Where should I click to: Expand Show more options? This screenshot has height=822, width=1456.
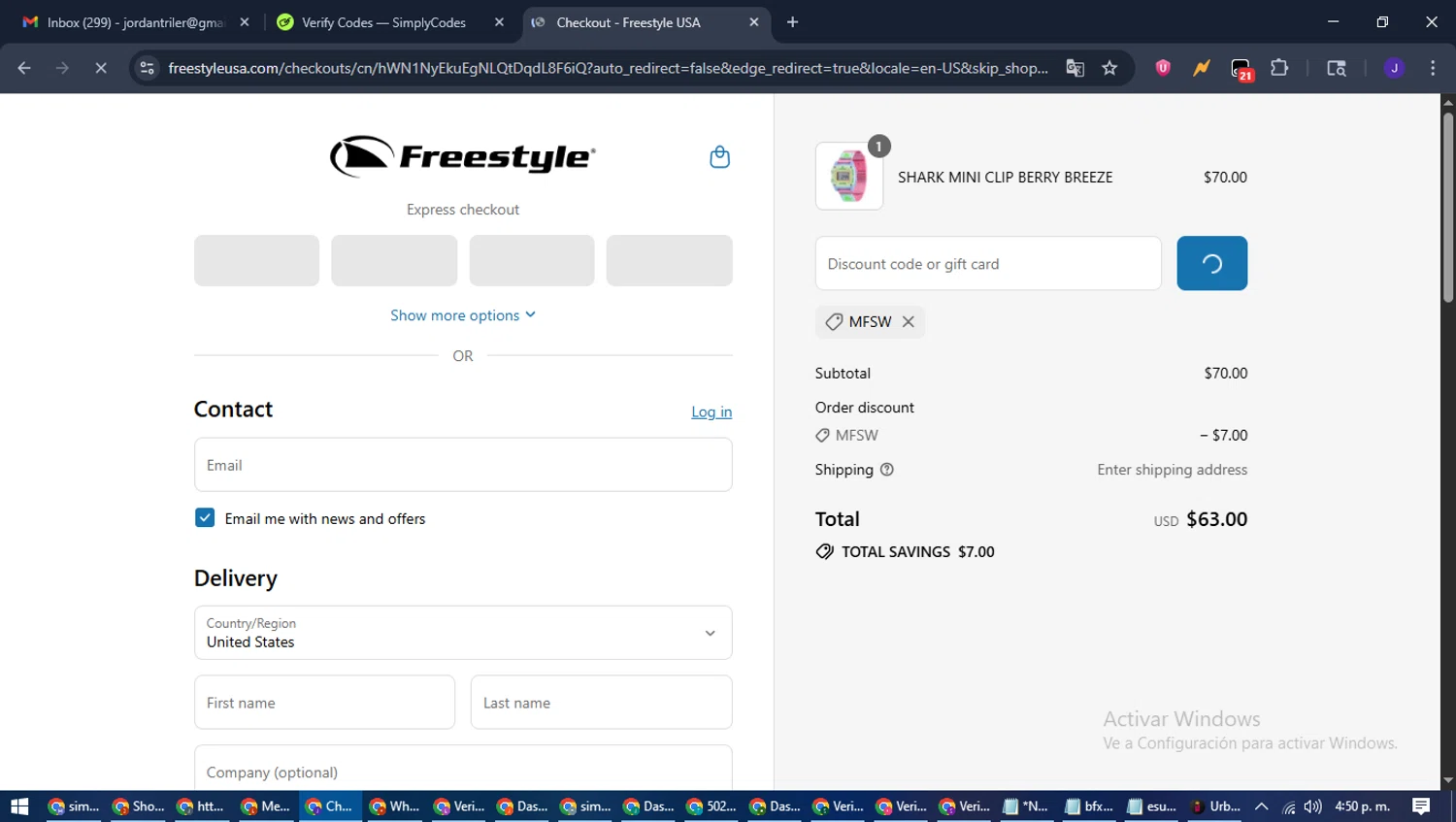coord(463,315)
